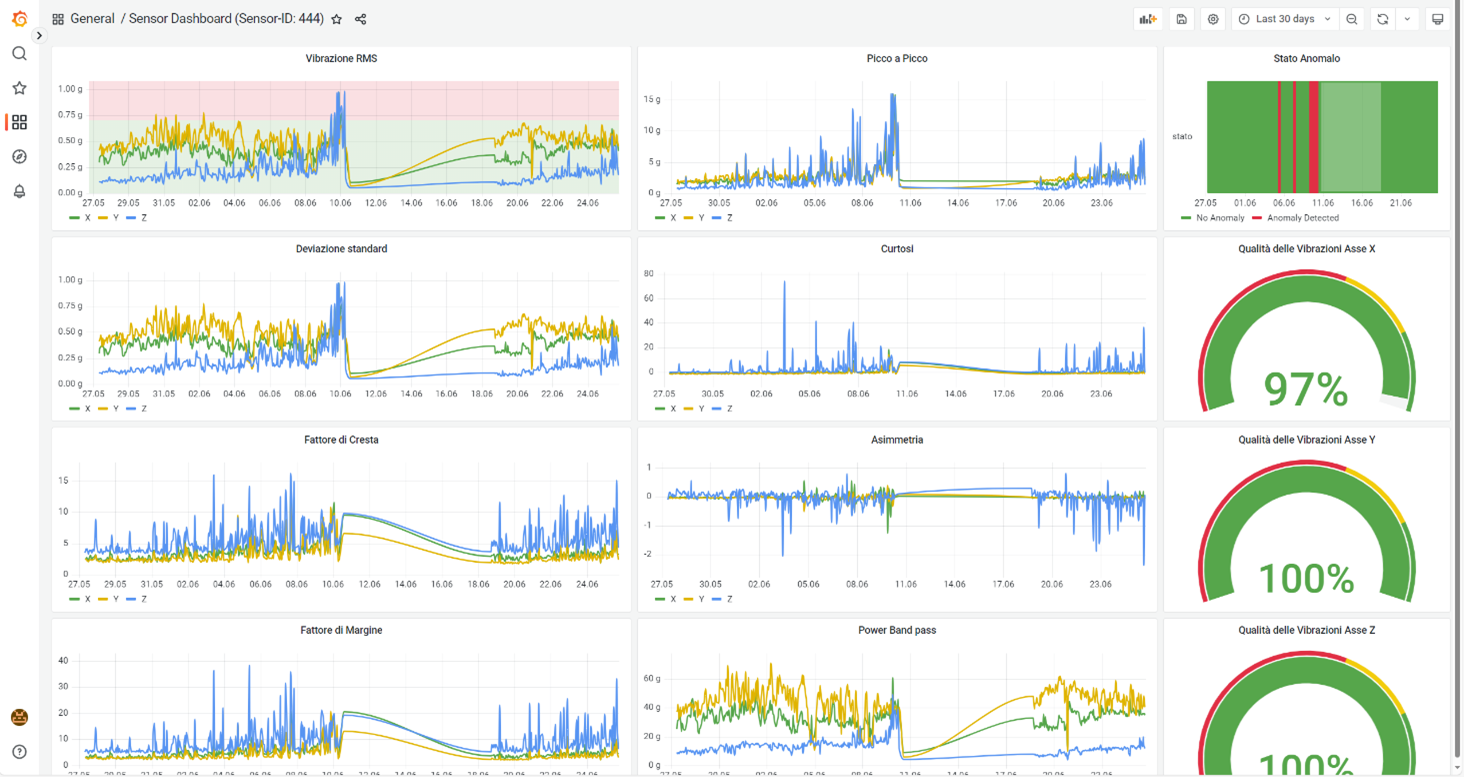The height and width of the screenshot is (777, 1464).
Task: Click the light green band in Stato Anomalo
Action: pyautogui.click(x=1351, y=137)
